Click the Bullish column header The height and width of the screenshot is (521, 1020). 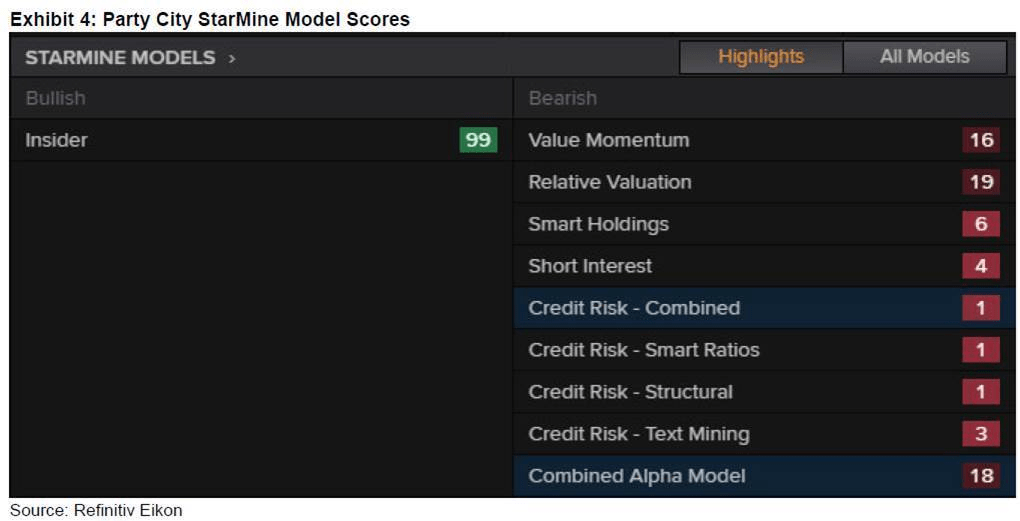tap(55, 98)
